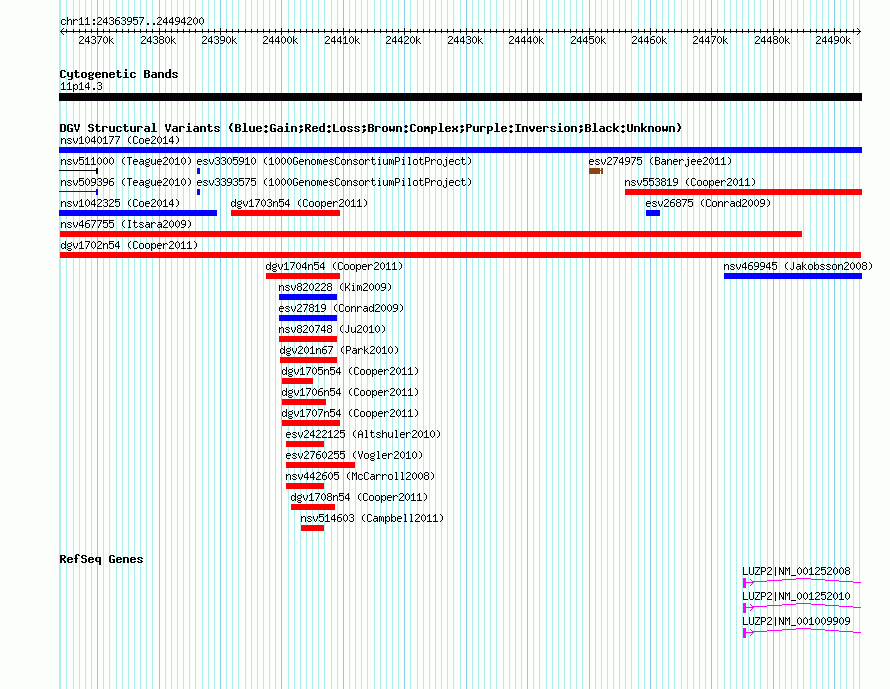Open nsv820228 (Kim2009) label
Viewport: 890px width, 689px height.
coord(335,287)
